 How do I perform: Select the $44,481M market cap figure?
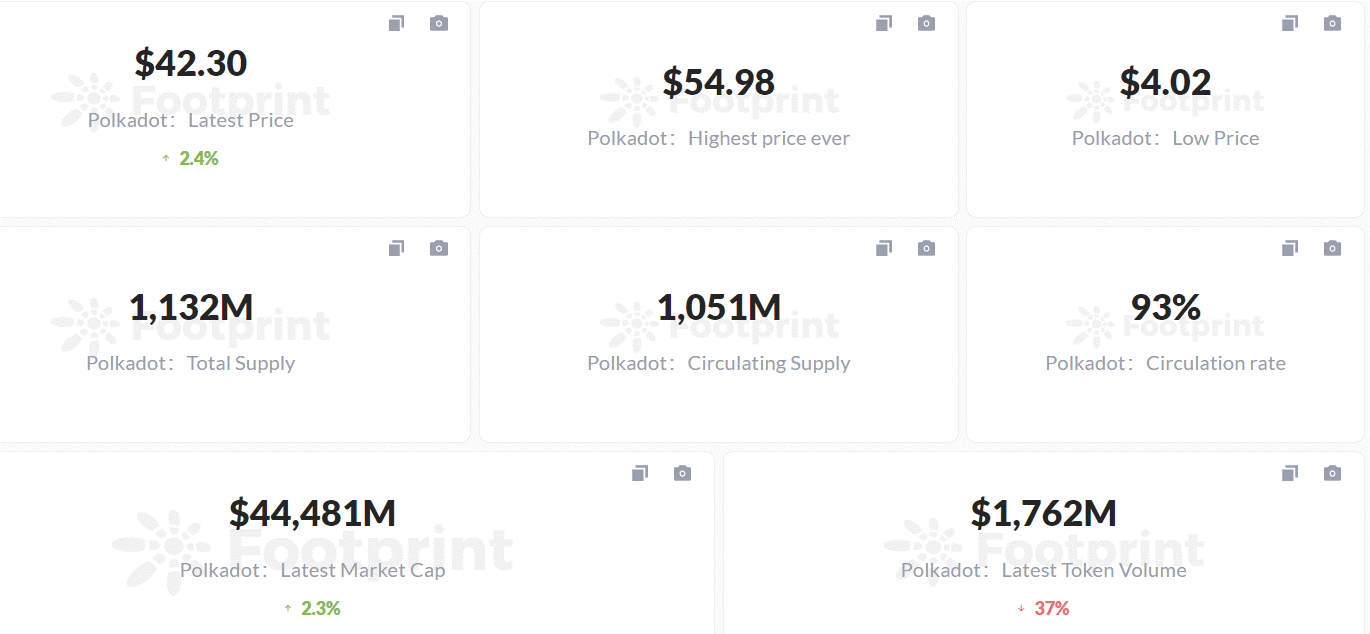pos(312,514)
